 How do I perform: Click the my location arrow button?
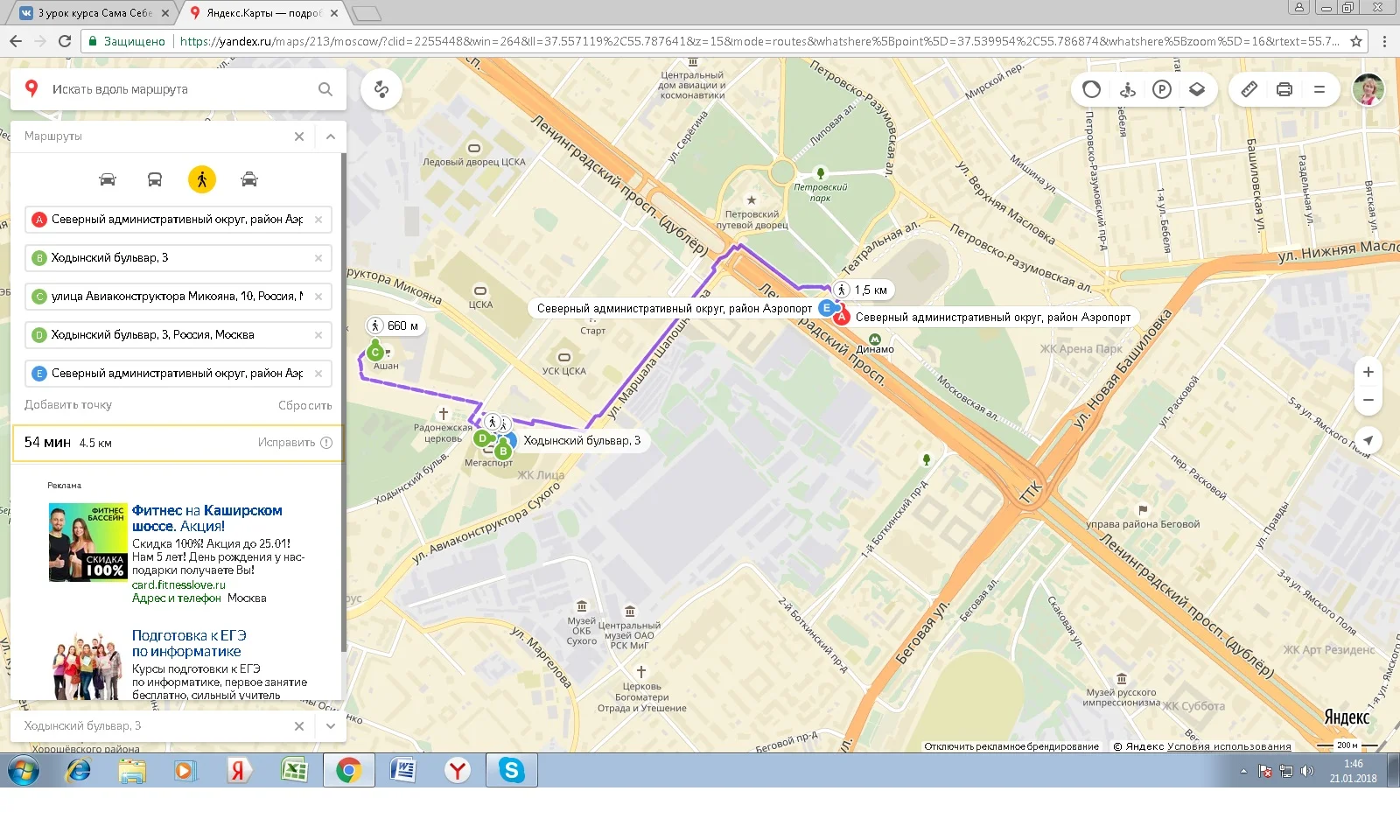1368,440
